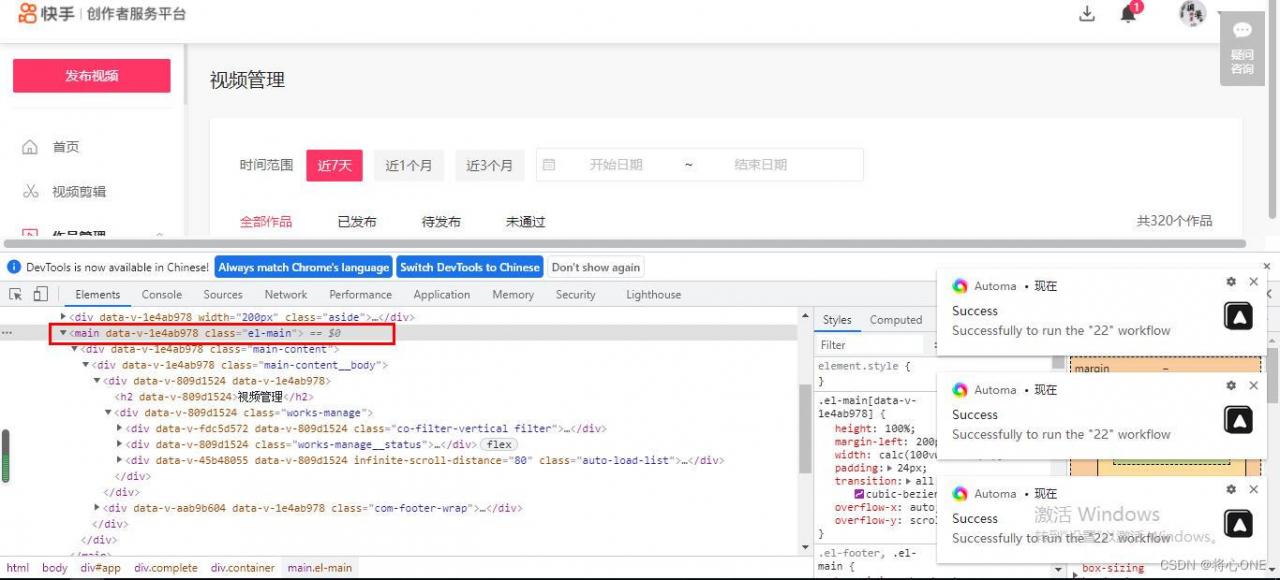Collapse the main-content__body div node
The width and height of the screenshot is (1280, 580).
click(x=86, y=365)
